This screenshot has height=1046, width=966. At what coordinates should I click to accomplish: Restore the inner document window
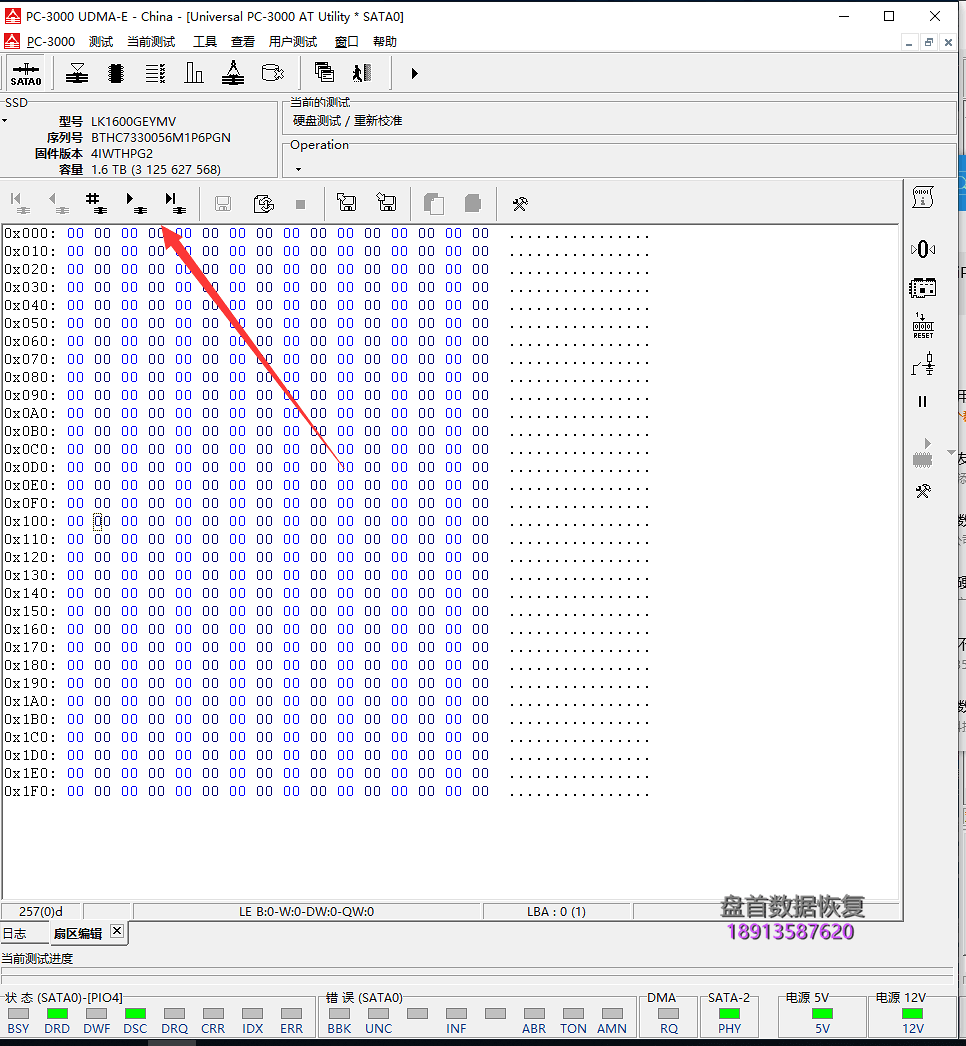pos(929,42)
